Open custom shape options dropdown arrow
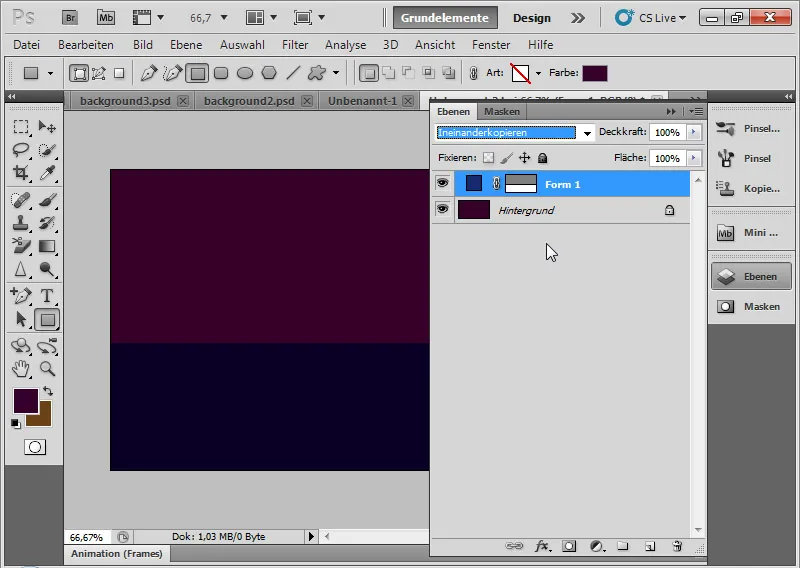The height and width of the screenshot is (568, 800). coord(336,73)
